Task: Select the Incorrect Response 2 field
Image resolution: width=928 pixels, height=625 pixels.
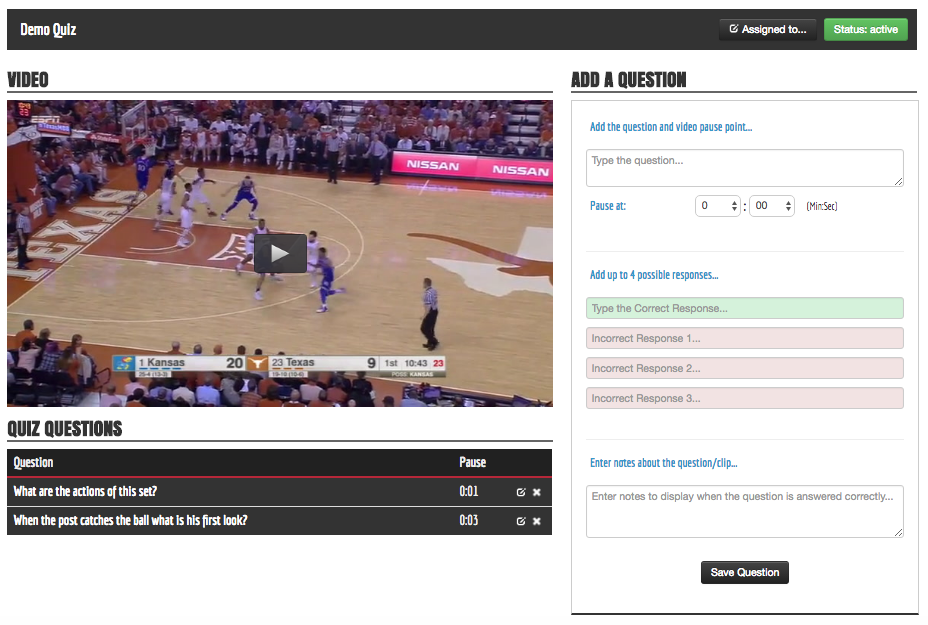Action: pyautogui.click(x=743, y=368)
